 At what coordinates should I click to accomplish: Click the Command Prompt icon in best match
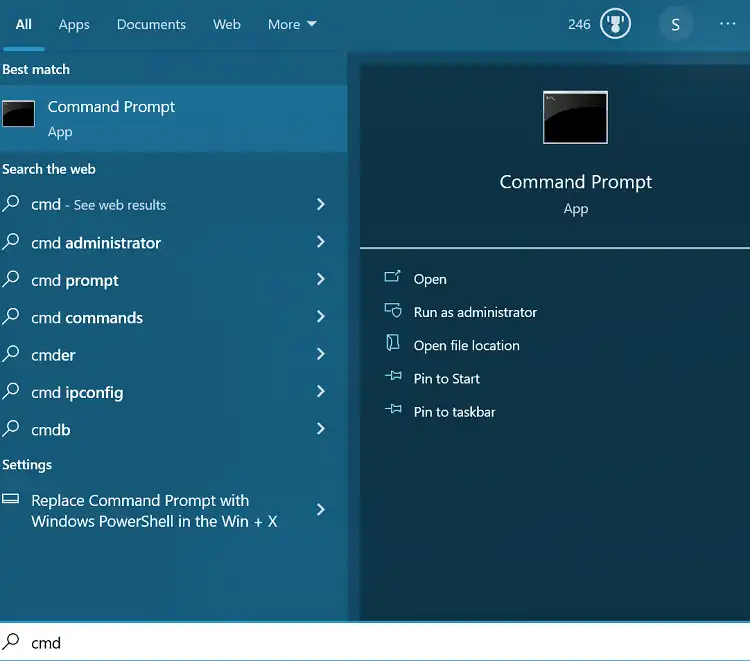coord(18,114)
